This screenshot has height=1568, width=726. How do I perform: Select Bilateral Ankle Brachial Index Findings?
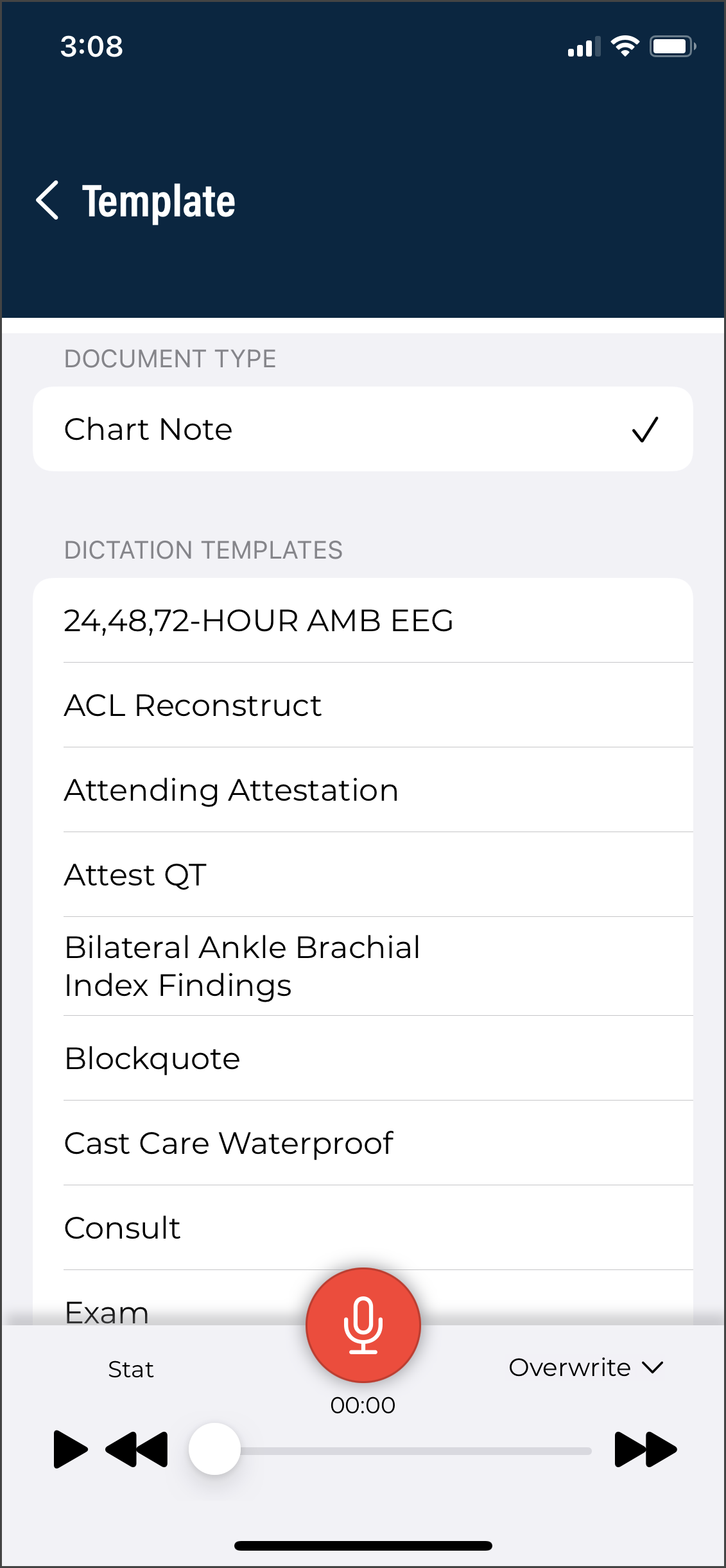pyautogui.click(x=363, y=966)
